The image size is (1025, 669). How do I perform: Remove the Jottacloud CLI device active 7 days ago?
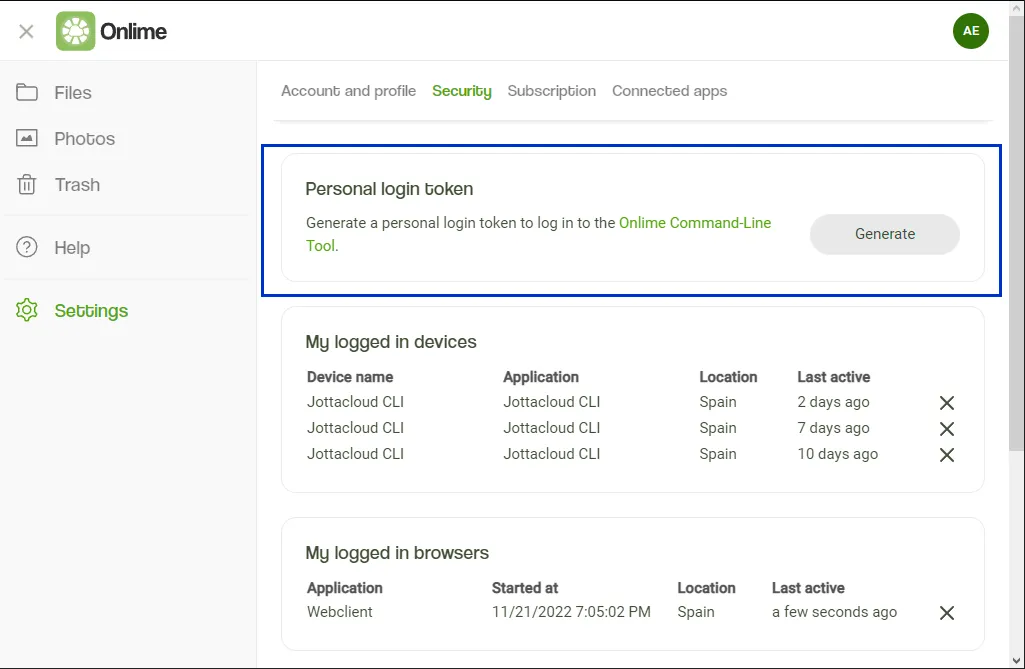pos(947,429)
